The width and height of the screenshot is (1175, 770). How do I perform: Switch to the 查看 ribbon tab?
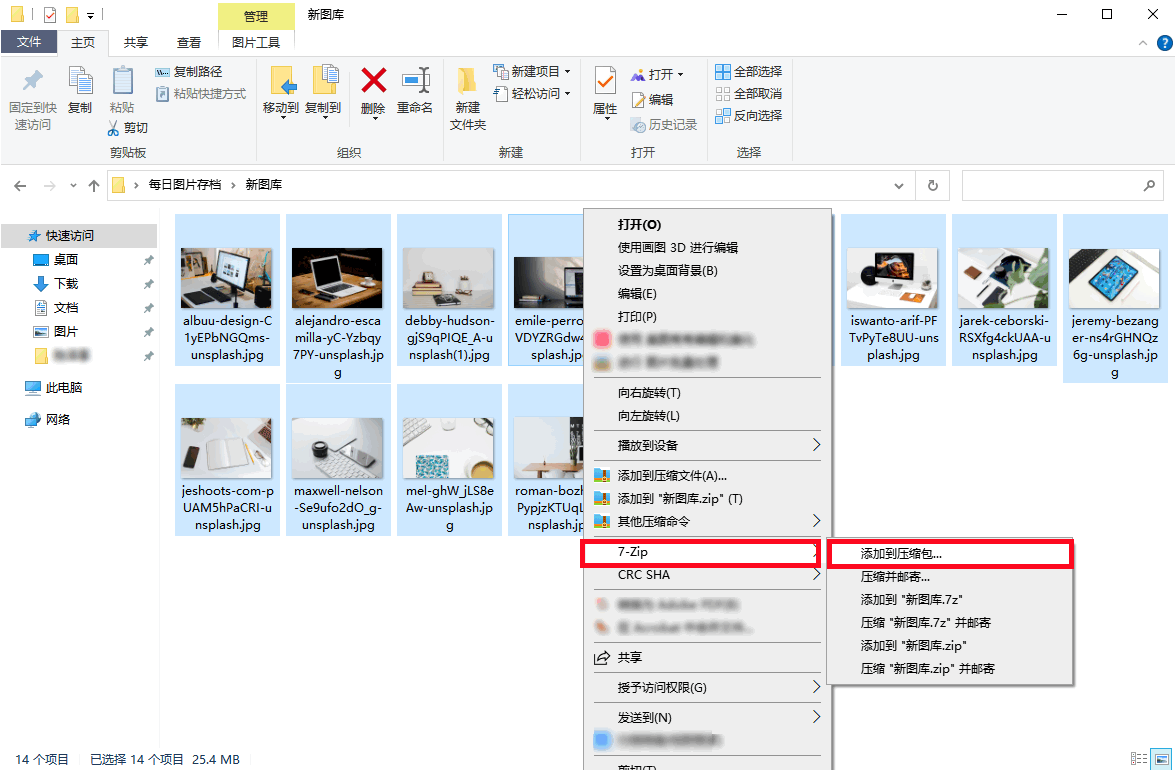tap(190, 43)
